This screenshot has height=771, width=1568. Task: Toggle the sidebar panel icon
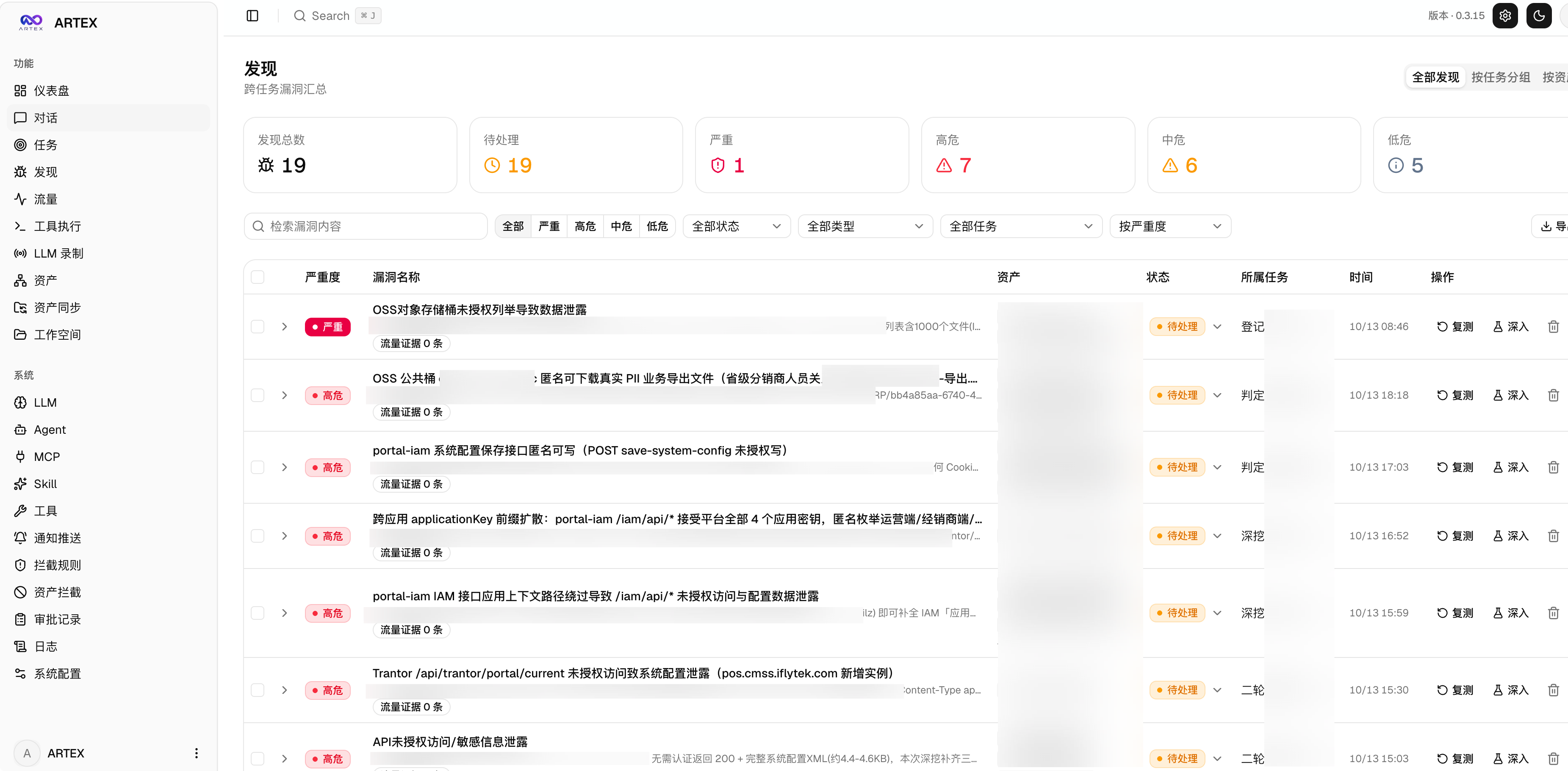pos(252,16)
